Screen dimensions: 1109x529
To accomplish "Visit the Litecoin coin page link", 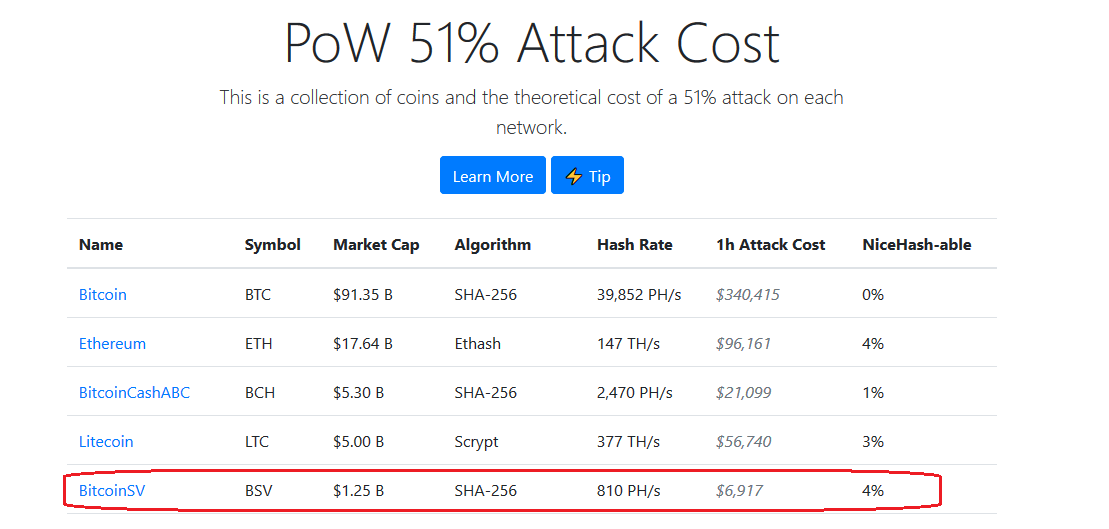I will tap(106, 442).
